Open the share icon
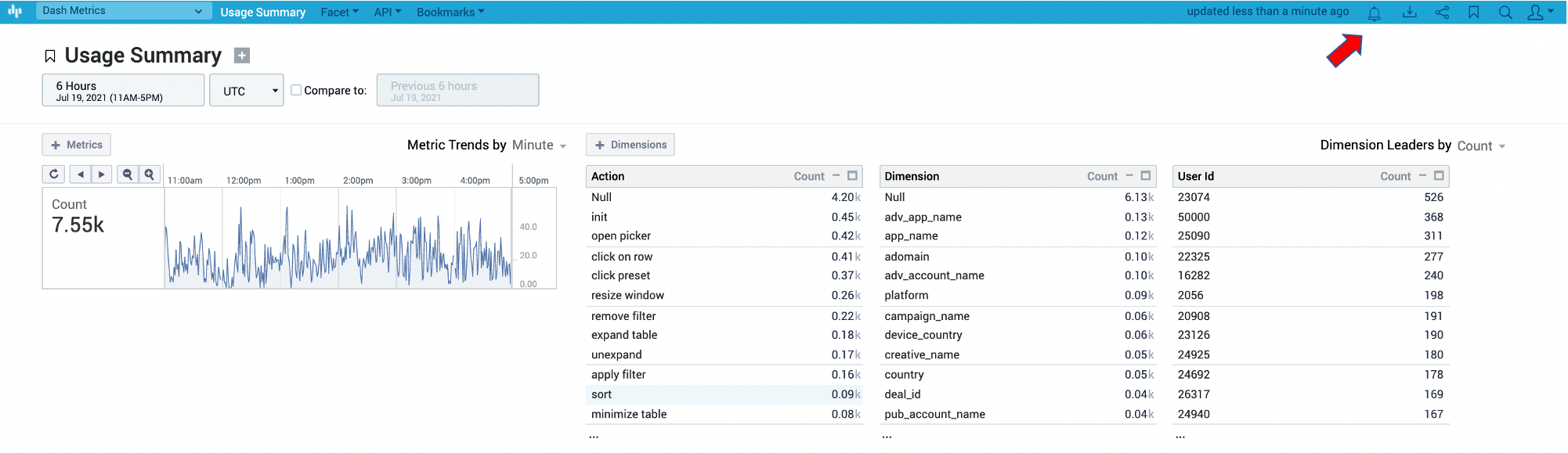Viewport: 1568px width, 453px height. [x=1442, y=13]
